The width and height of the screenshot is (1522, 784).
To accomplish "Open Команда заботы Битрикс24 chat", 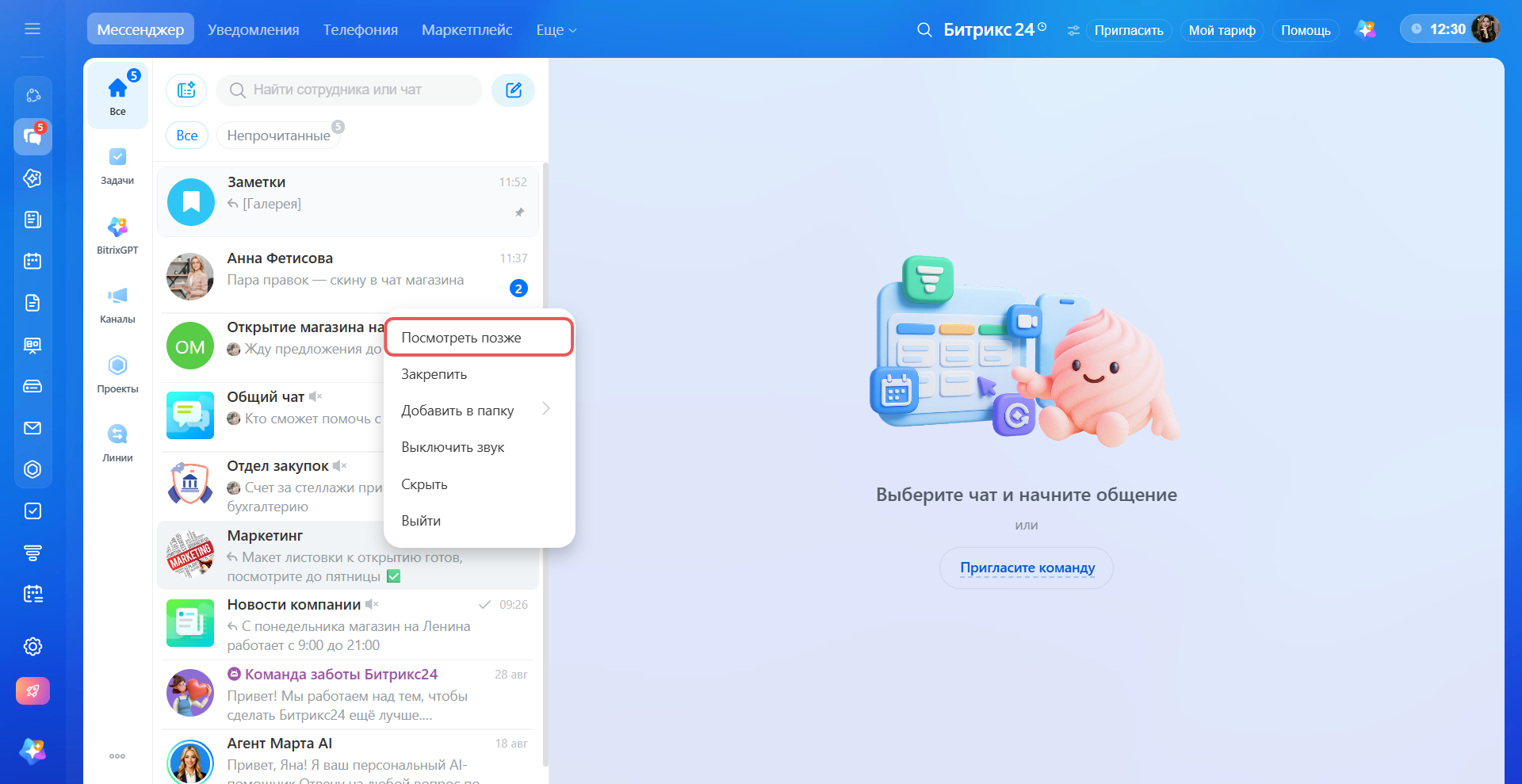I will coord(347,694).
